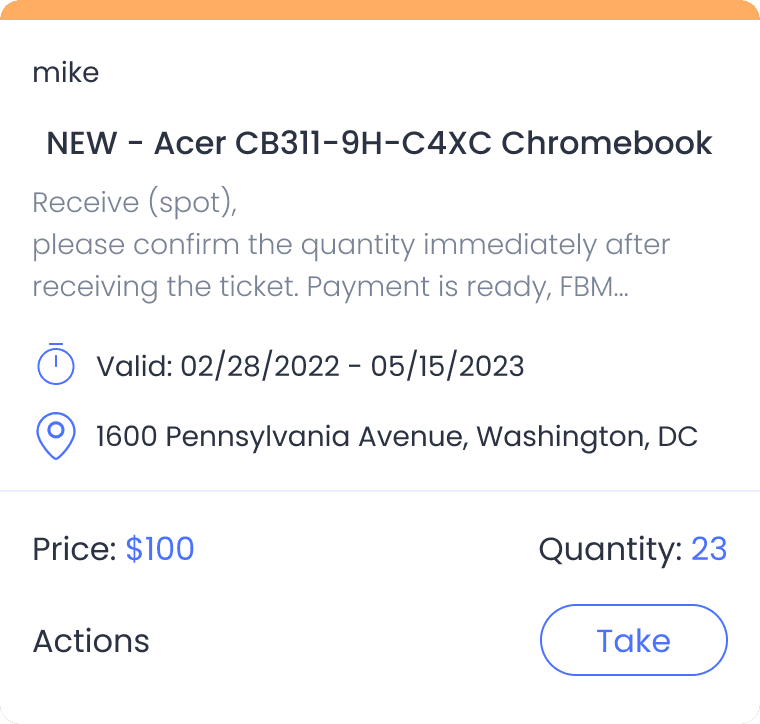Click the quantity value 23
The height and width of the screenshot is (724, 760).
(x=709, y=549)
